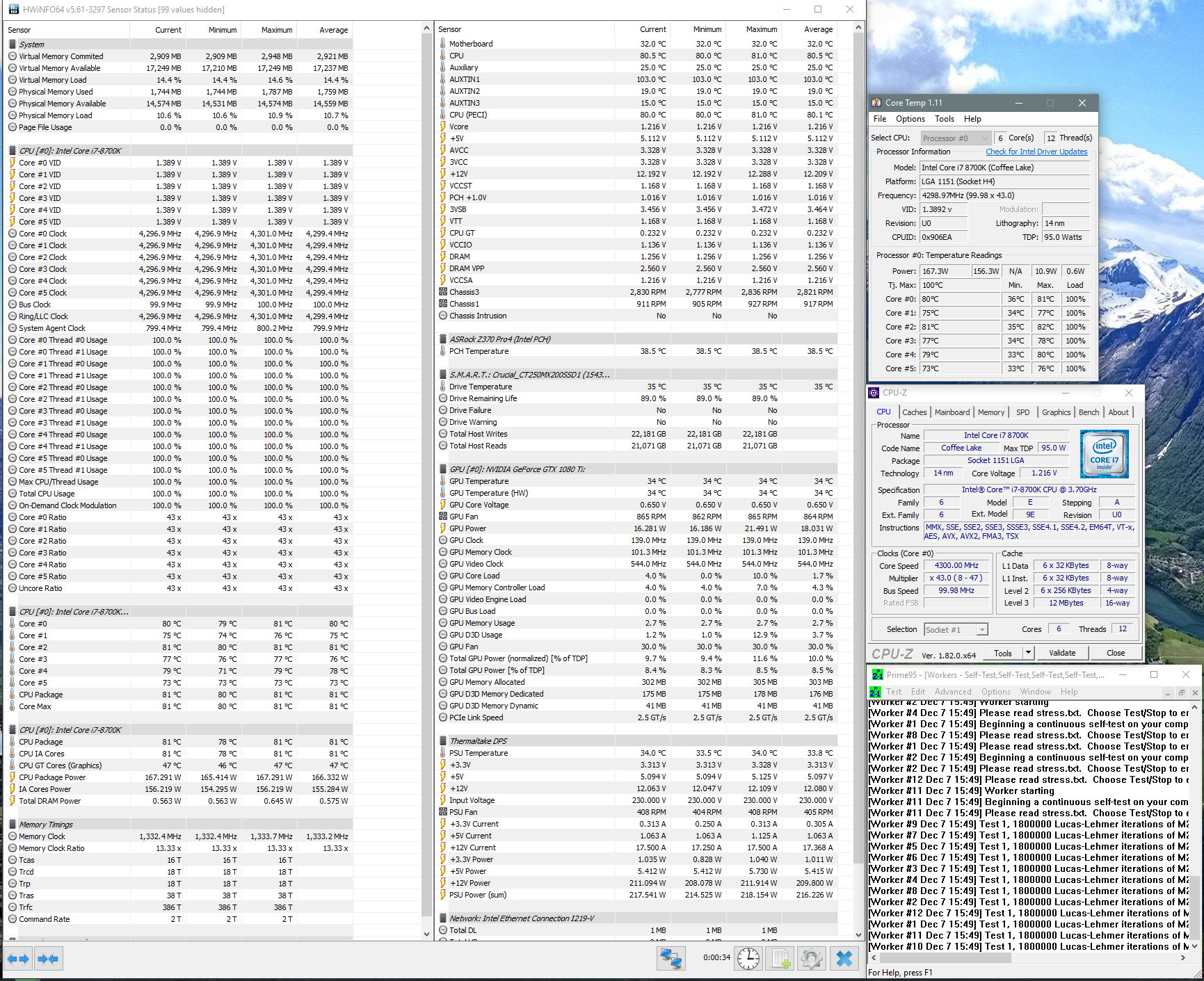The image size is (1204, 981).
Task: Click the thermometer icon next to Motherboard
Action: click(x=443, y=43)
